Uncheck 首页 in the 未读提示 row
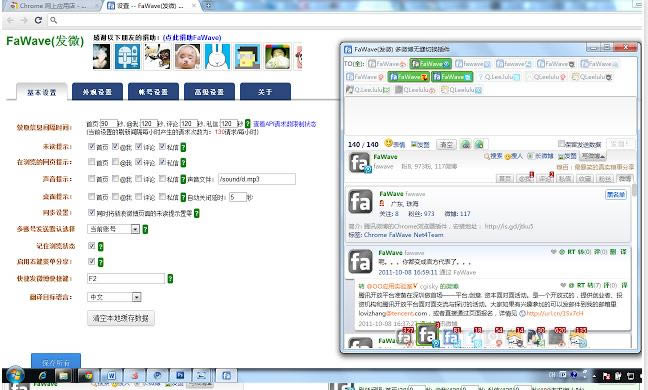The image size is (648, 390). pyautogui.click(x=91, y=146)
